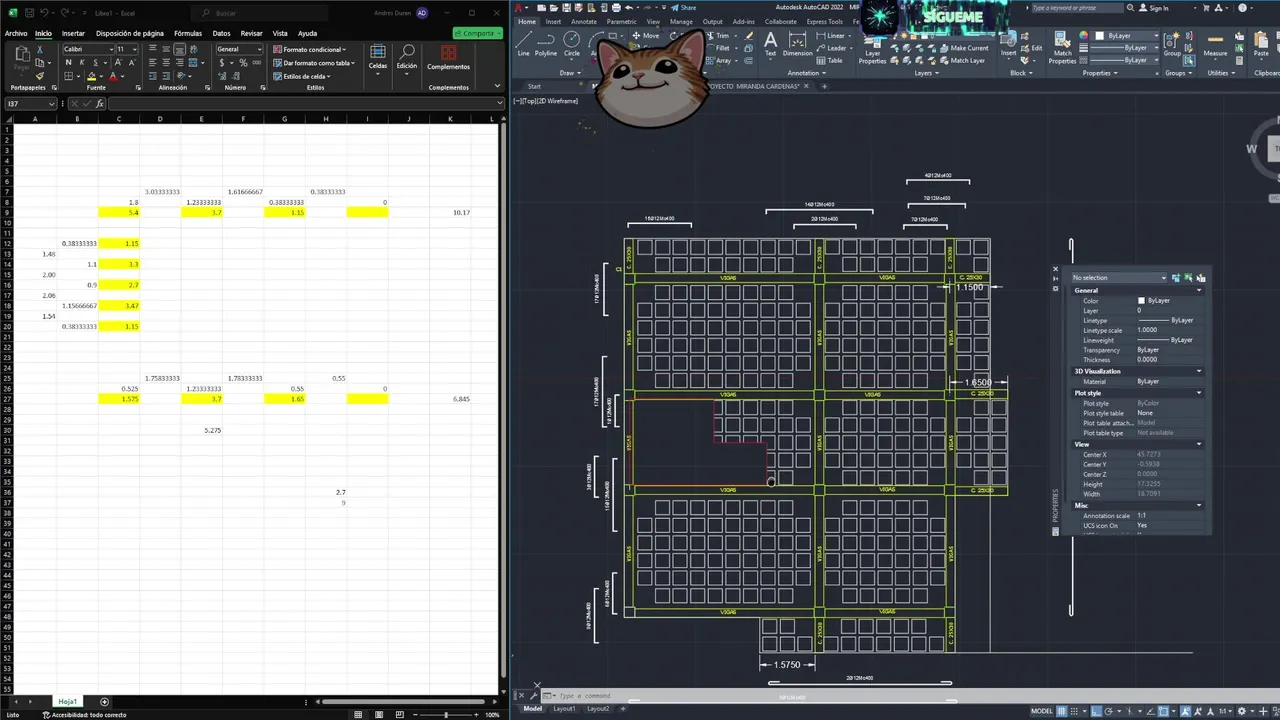Click the Table tool in Annotation panel
This screenshot has height=720, width=1280.
tap(828, 60)
